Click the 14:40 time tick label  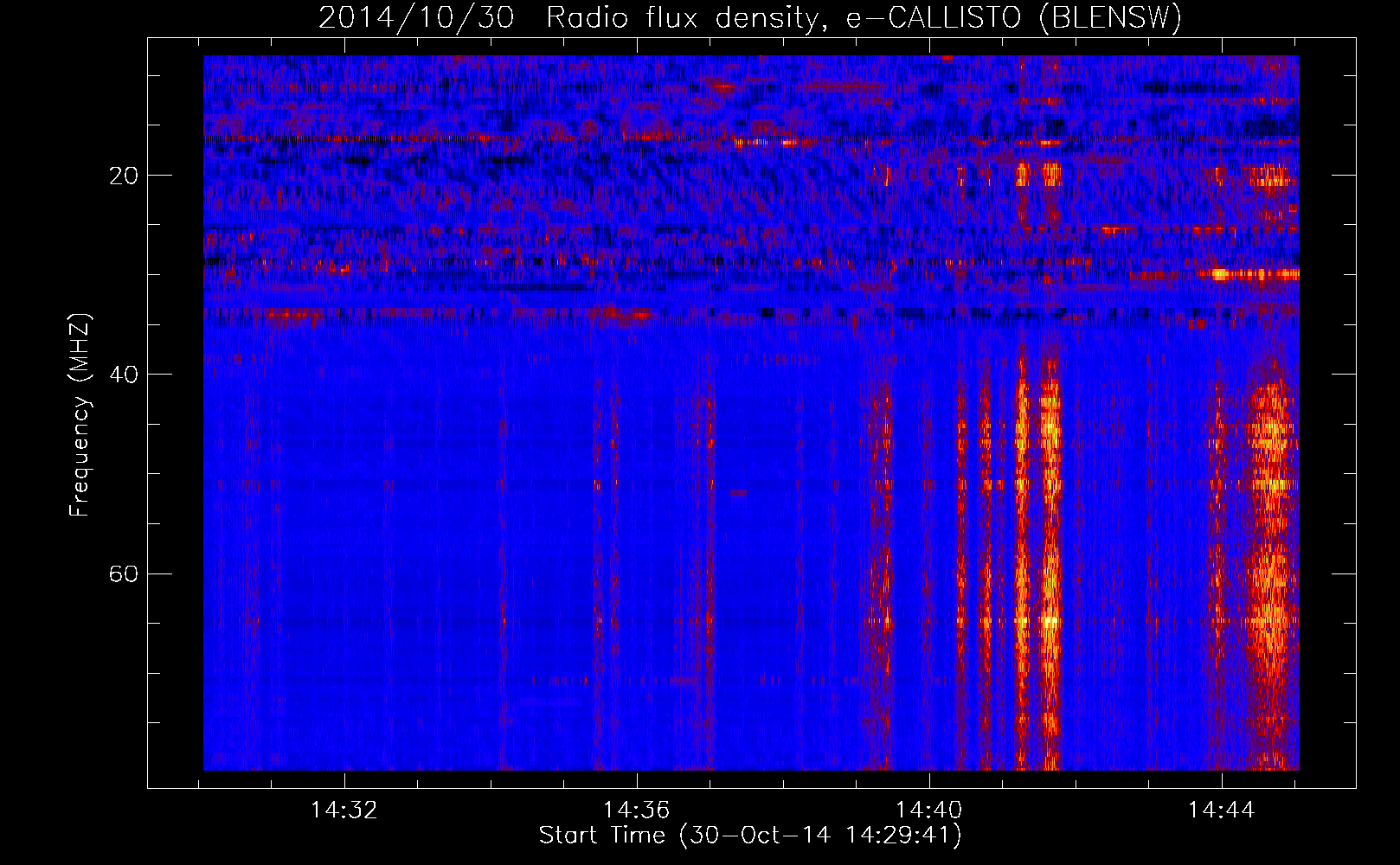(928, 811)
